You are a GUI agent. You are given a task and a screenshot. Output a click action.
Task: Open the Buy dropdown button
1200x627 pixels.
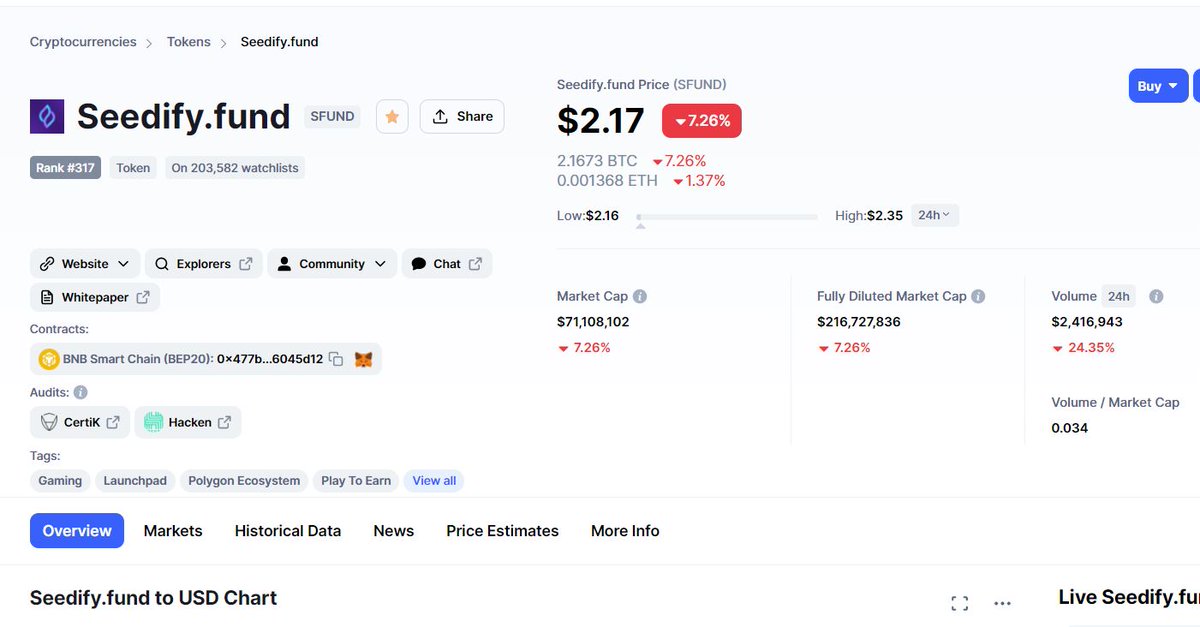(x=1158, y=86)
